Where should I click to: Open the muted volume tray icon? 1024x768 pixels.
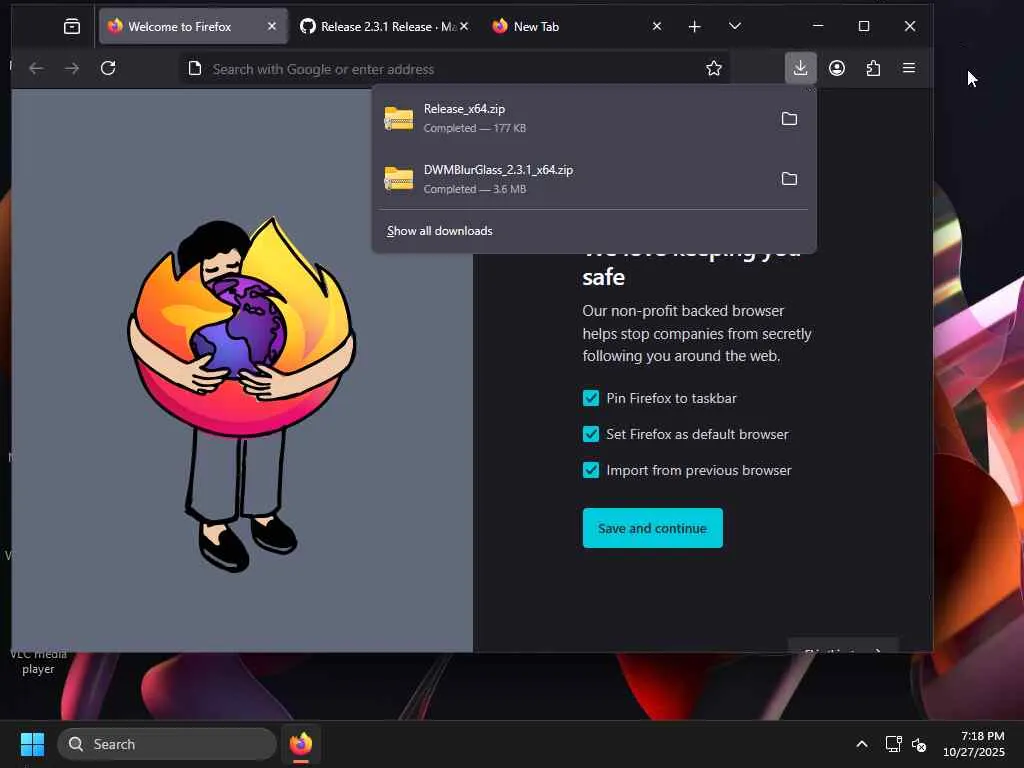click(x=920, y=744)
